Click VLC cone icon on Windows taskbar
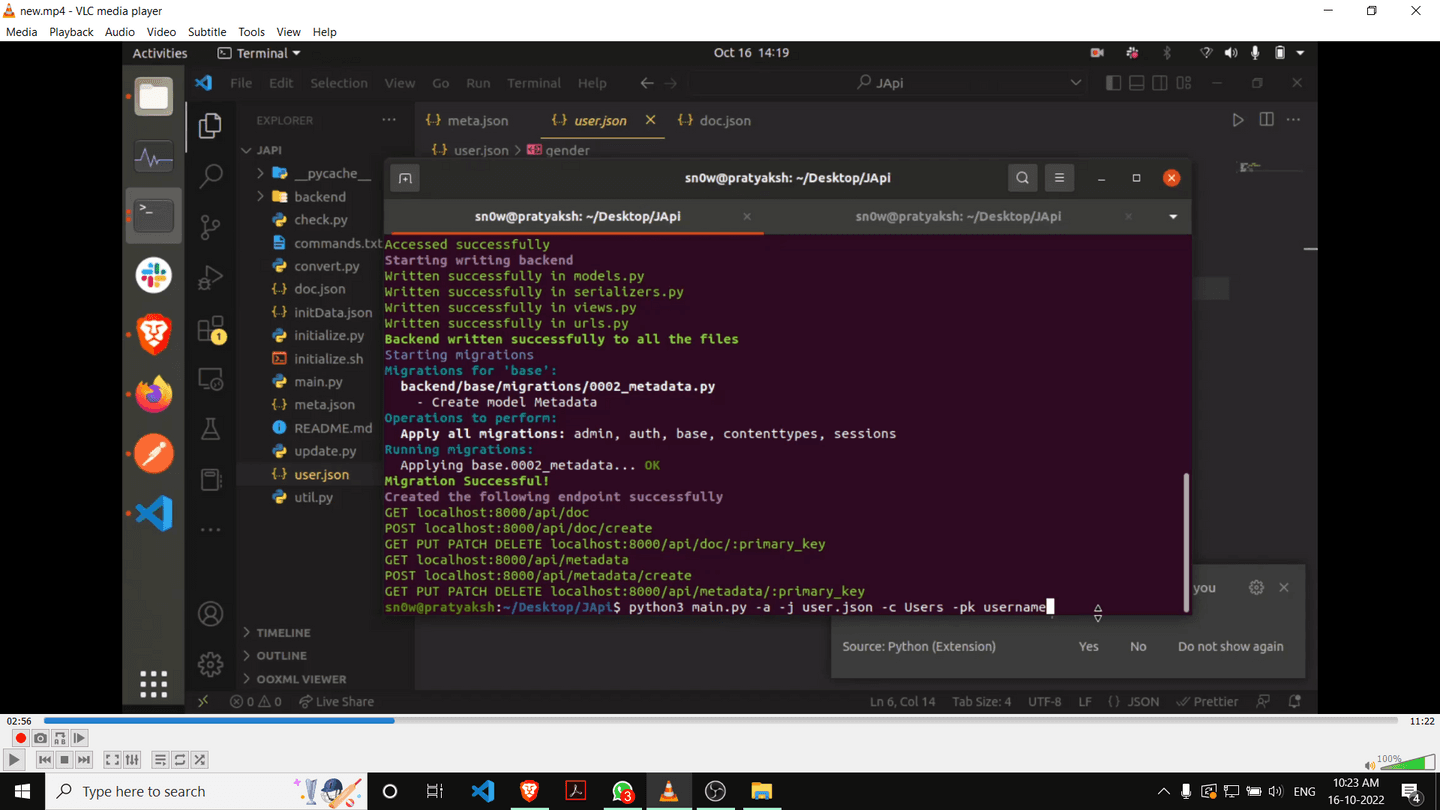Image resolution: width=1440 pixels, height=810 pixels. (669, 791)
